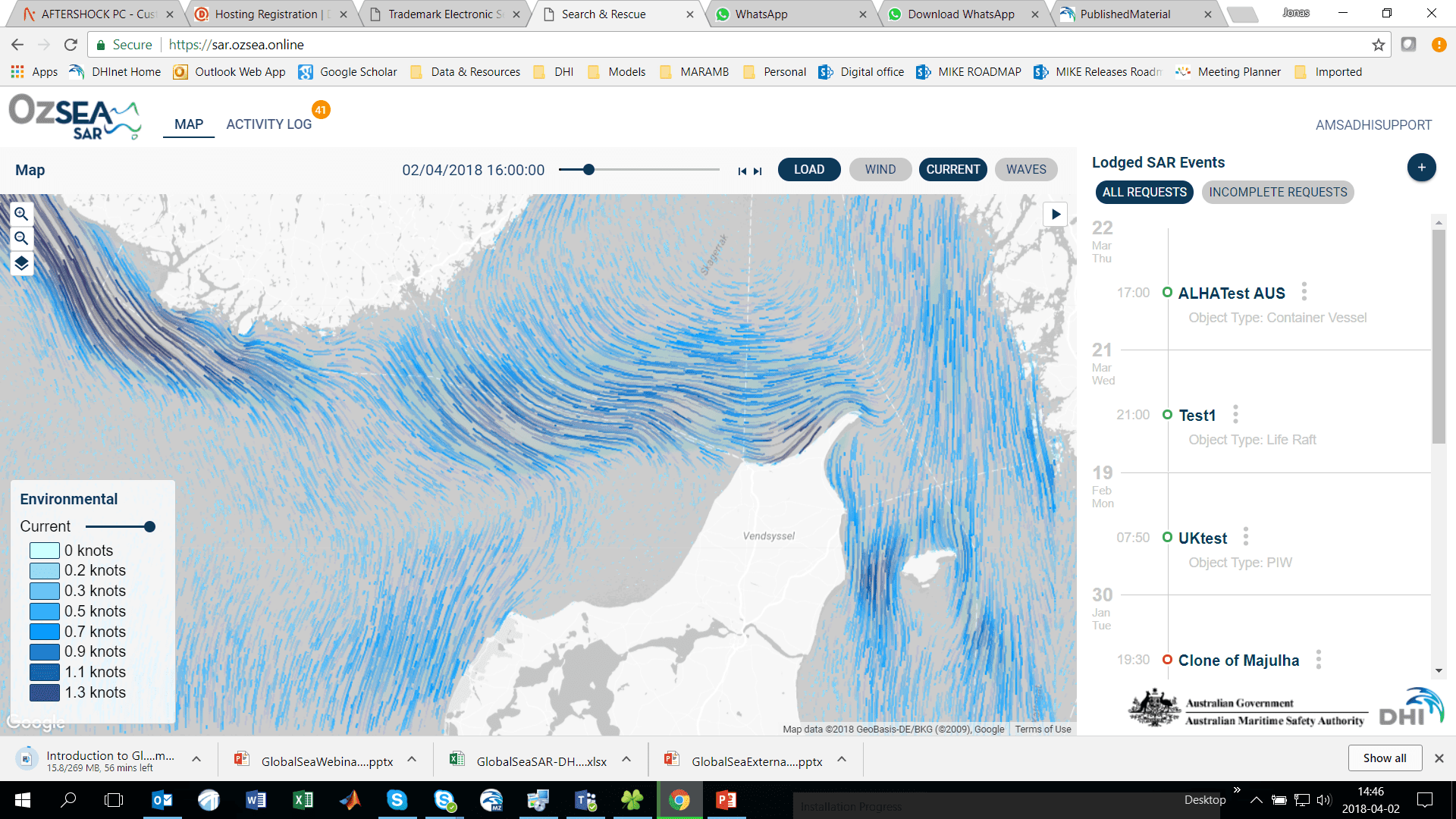This screenshot has width=1456, height=819.
Task: Add a new SAR event
Action: coord(1421,167)
